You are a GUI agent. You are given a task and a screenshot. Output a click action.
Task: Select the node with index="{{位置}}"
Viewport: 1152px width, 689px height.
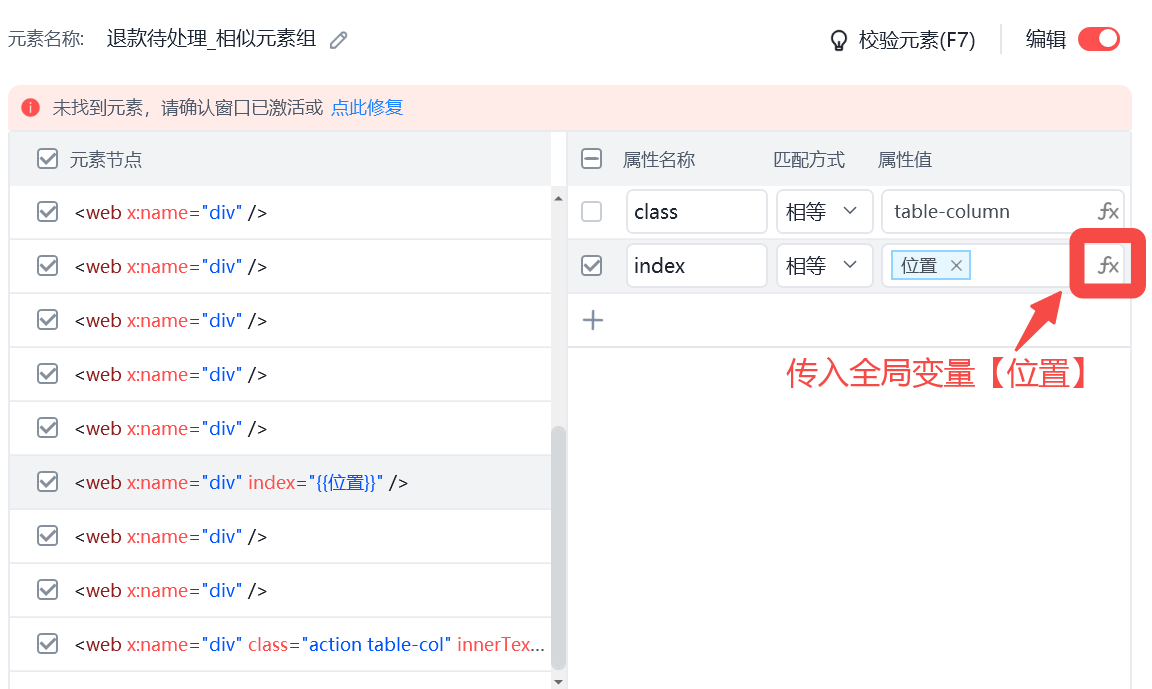(x=240, y=483)
